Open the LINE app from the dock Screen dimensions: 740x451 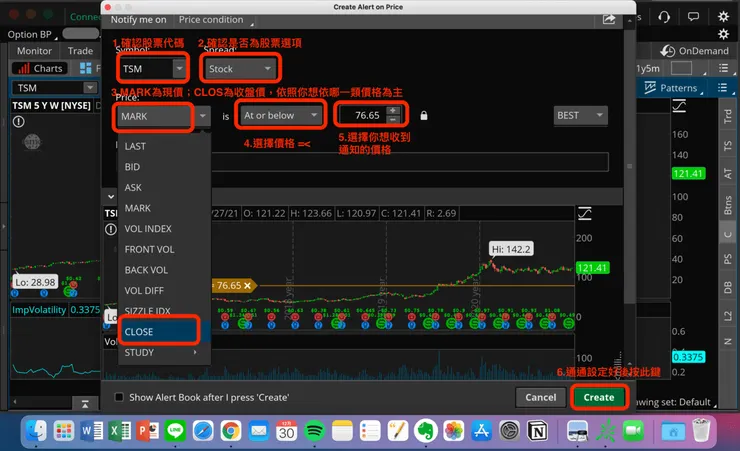click(x=175, y=431)
